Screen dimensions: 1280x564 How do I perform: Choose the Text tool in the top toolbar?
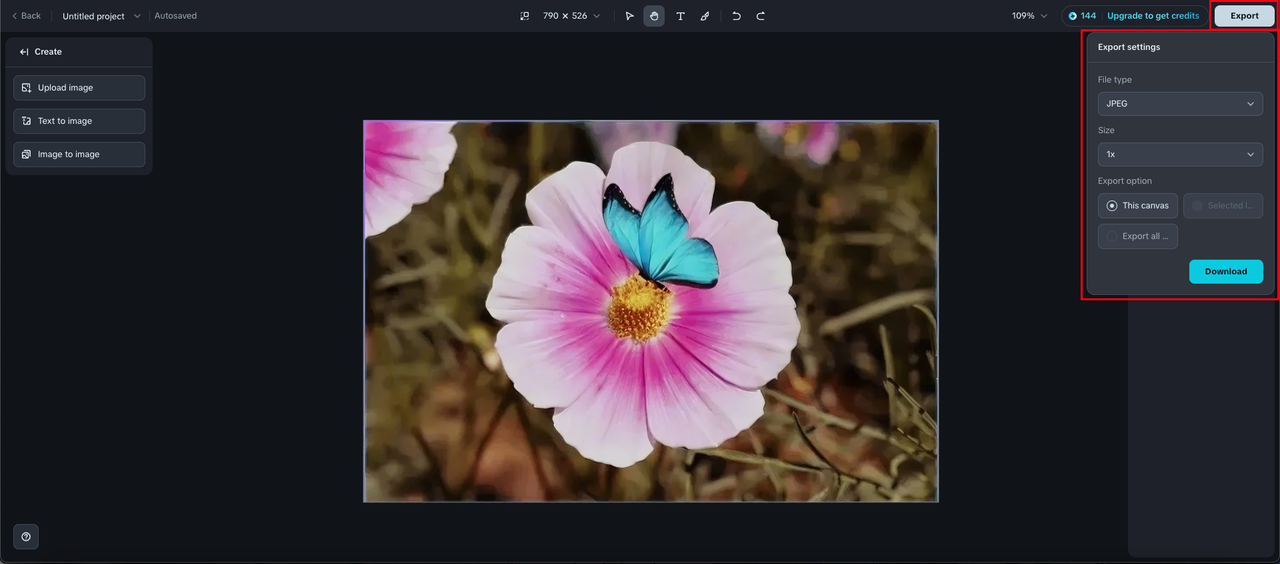coord(680,16)
